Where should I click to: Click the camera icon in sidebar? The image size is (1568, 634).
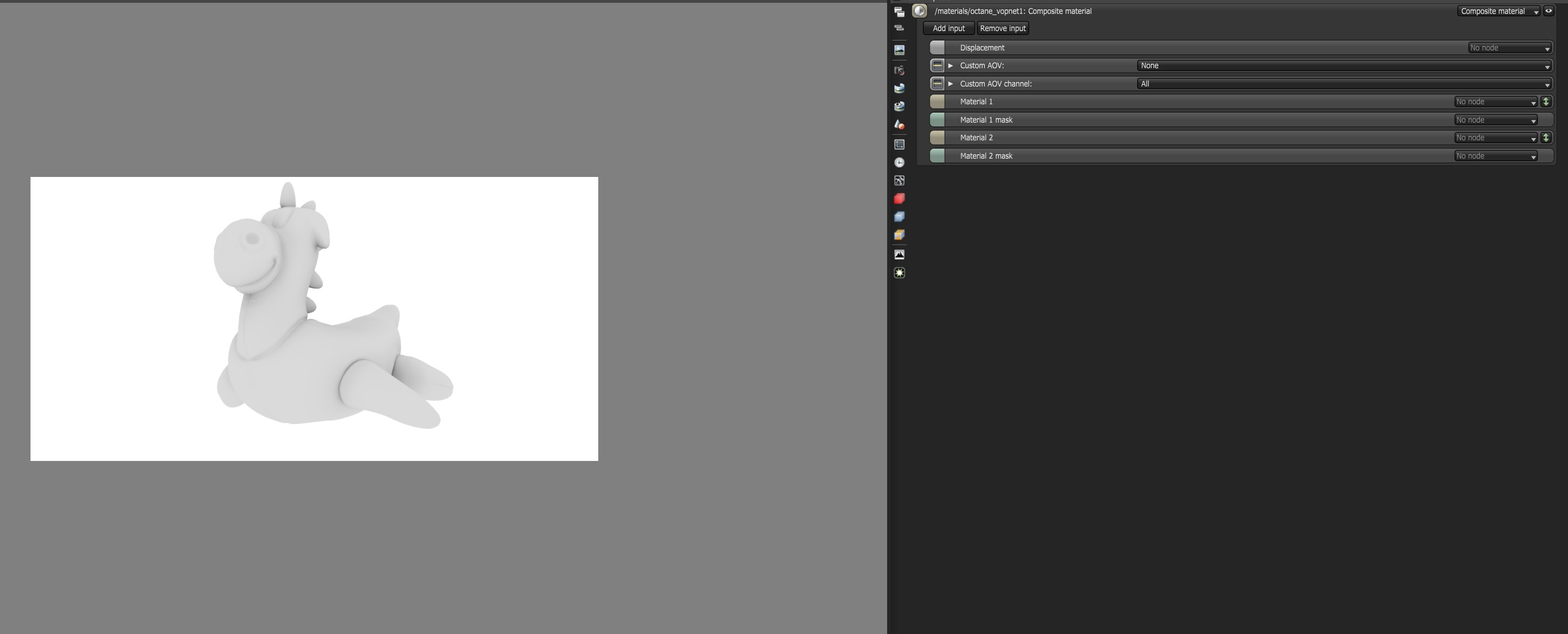pos(899,70)
